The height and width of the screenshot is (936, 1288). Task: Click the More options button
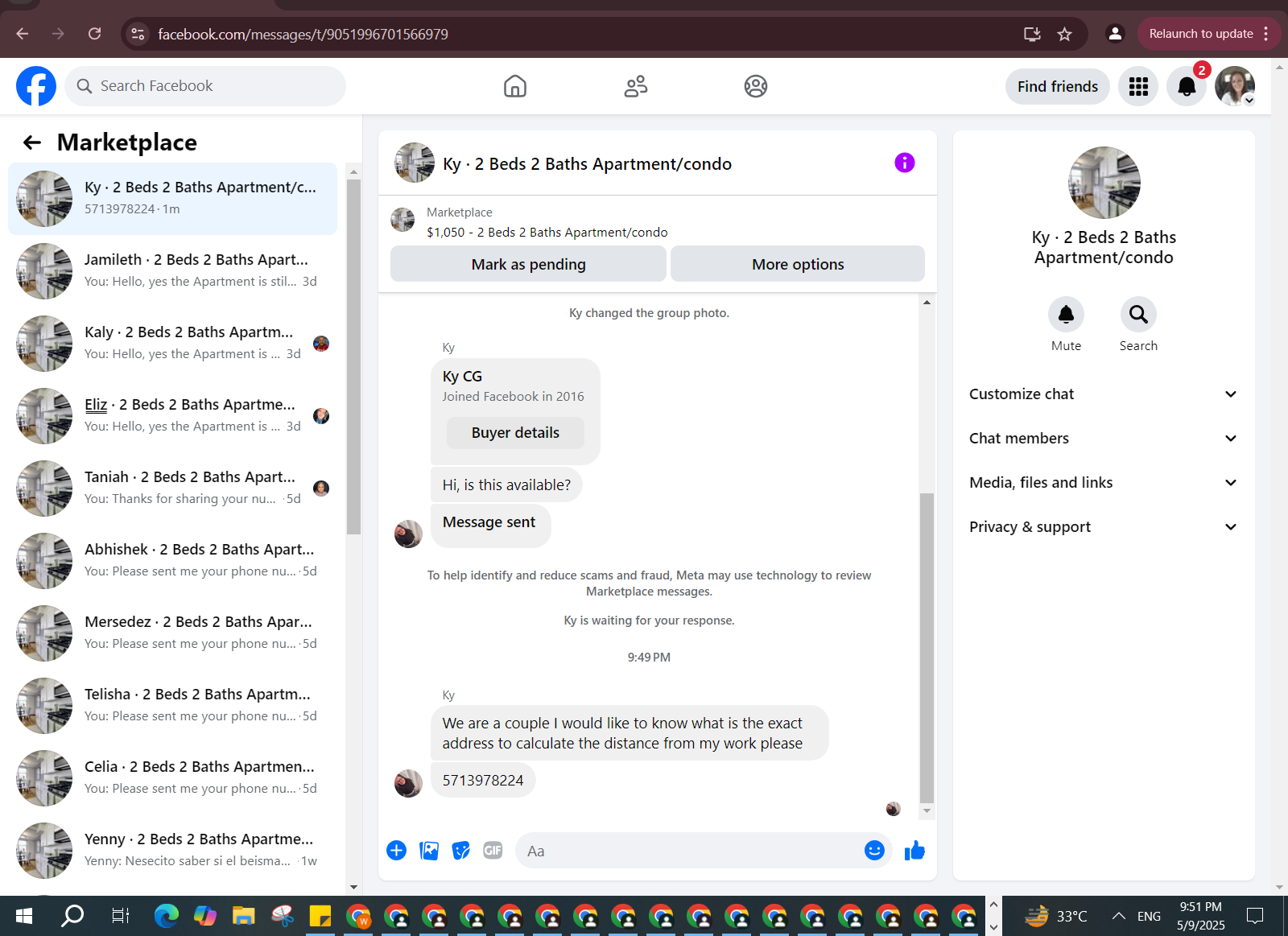798,264
